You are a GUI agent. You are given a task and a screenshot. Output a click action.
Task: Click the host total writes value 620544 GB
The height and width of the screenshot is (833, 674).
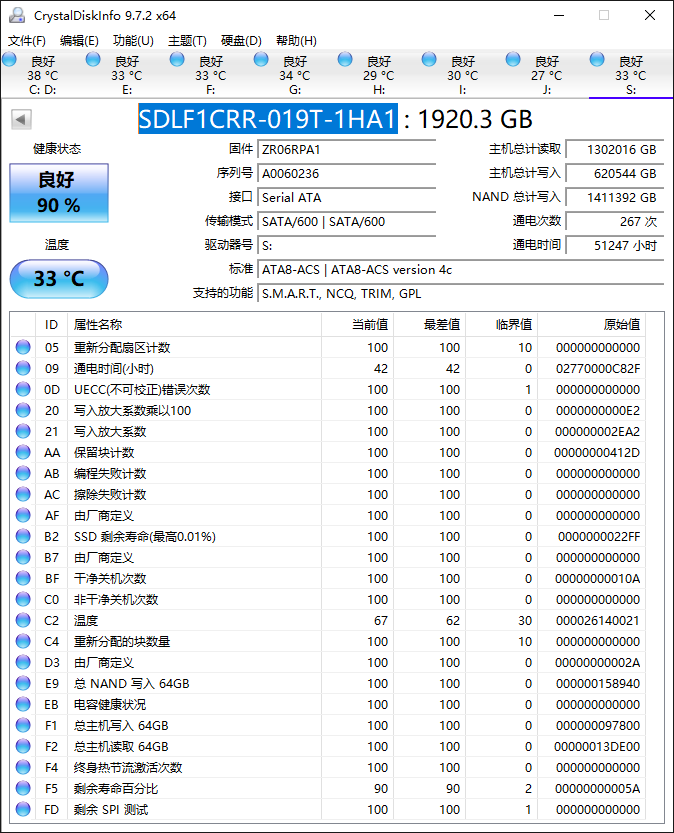615,174
